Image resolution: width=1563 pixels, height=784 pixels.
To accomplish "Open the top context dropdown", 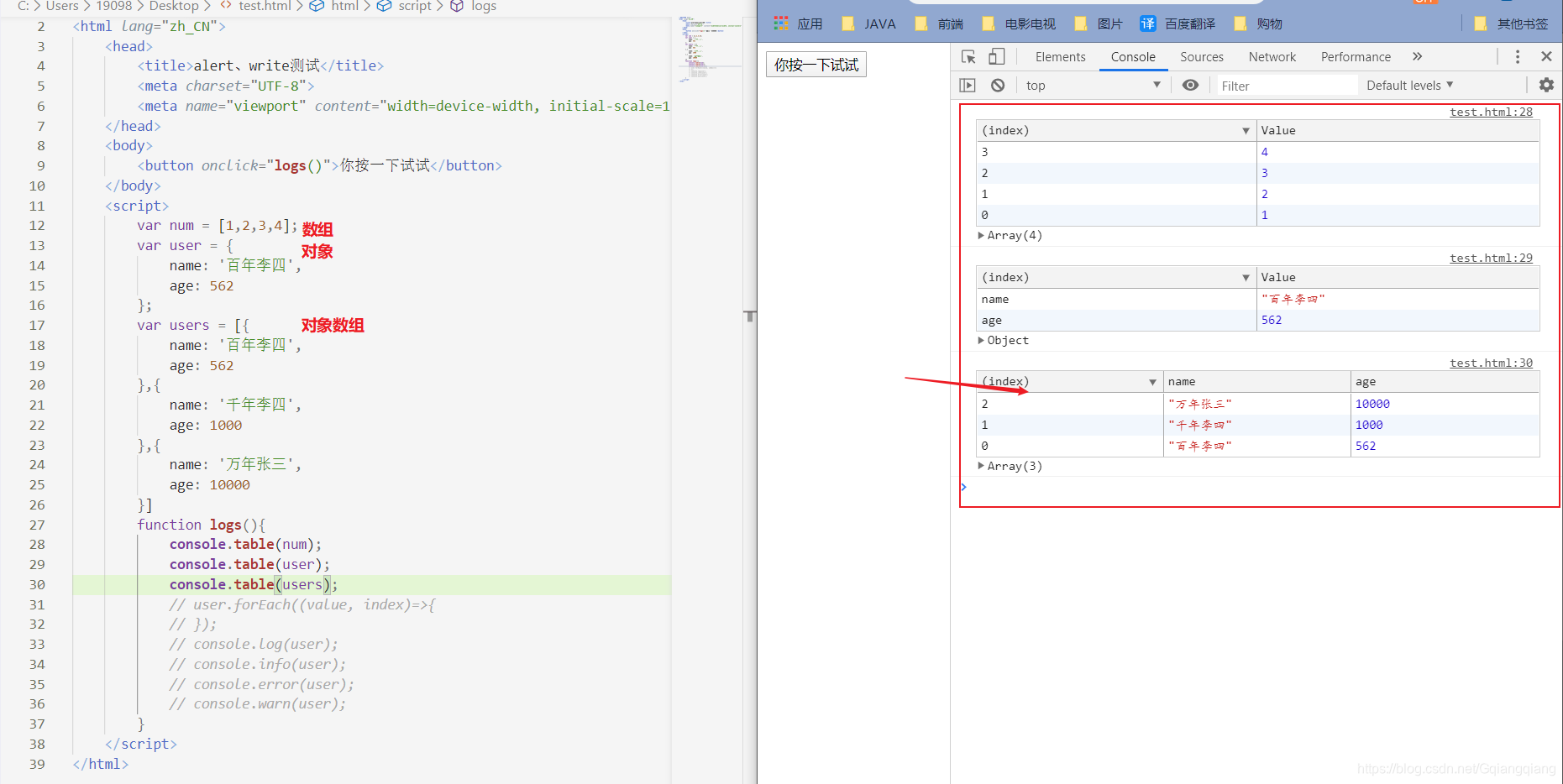I will 1092,85.
